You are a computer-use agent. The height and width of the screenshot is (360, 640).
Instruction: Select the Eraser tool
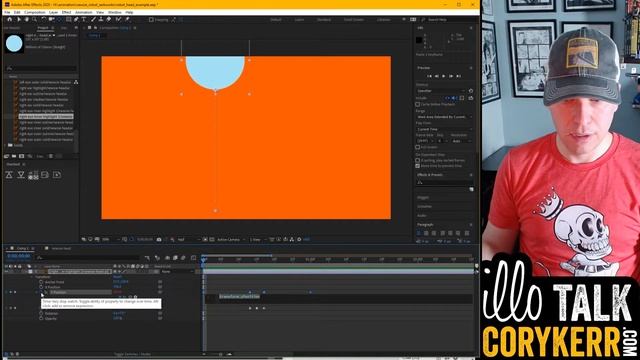coord(109,19)
